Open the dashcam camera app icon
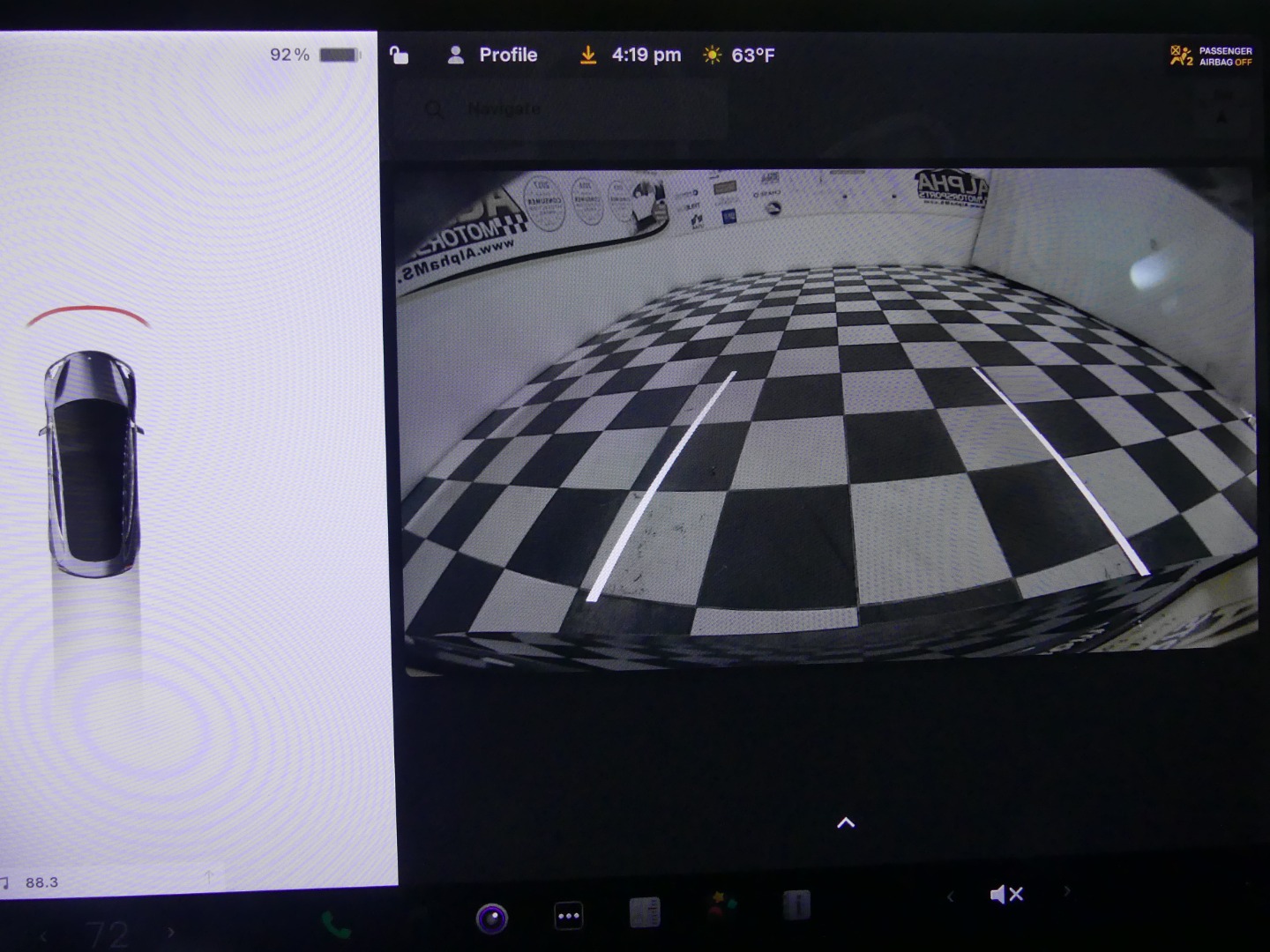Viewport: 1270px width, 952px height. pyautogui.click(x=491, y=919)
